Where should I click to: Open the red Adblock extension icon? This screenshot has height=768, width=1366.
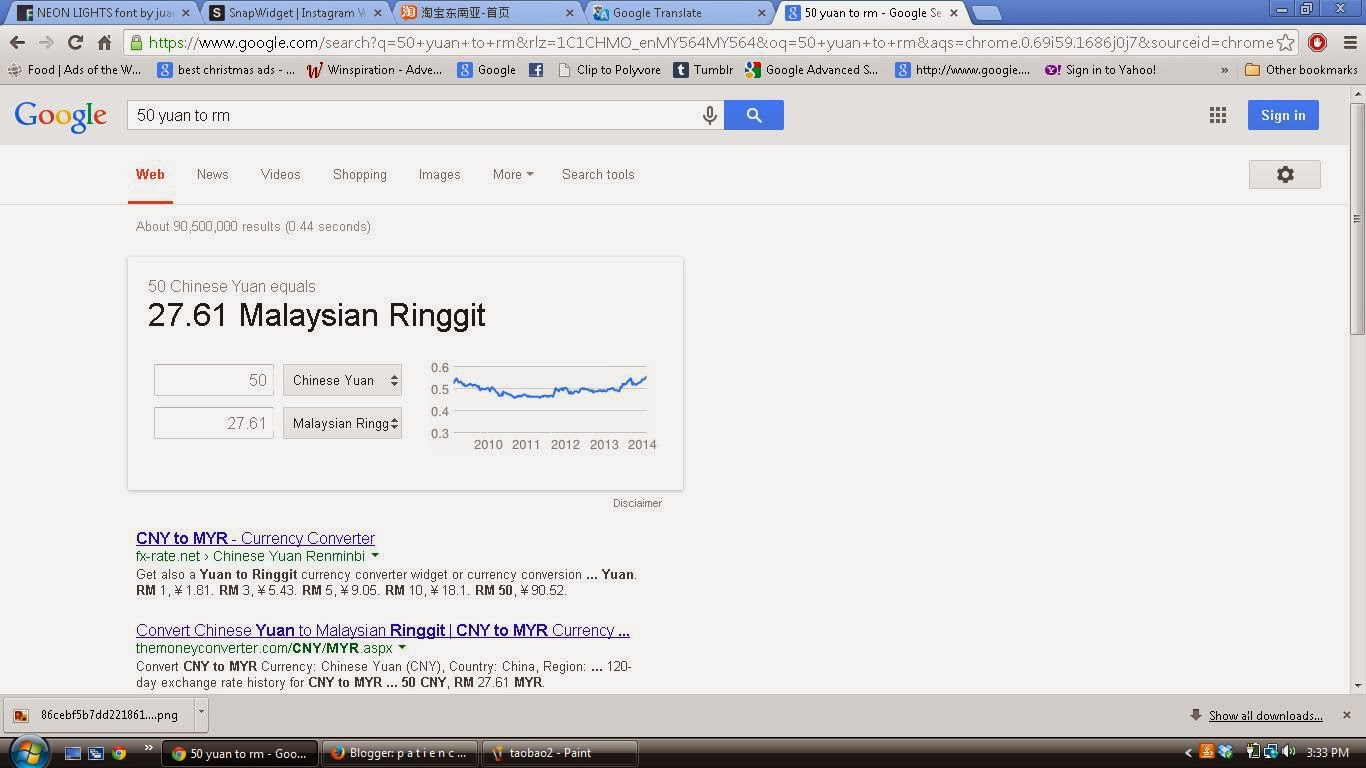pos(1317,43)
